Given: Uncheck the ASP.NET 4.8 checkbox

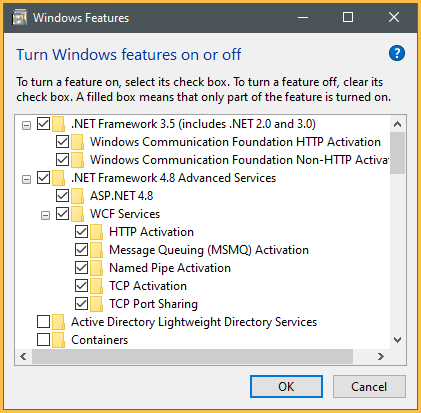Looking at the screenshot, I should point(62,196).
